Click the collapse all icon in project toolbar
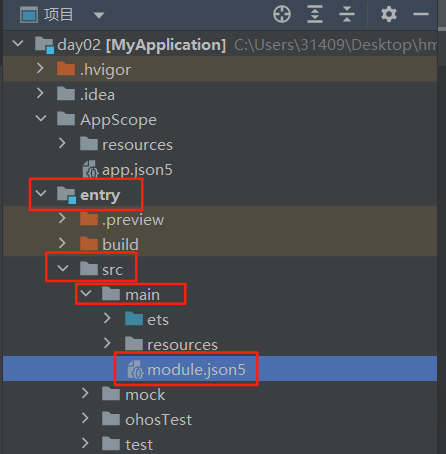 [x=347, y=14]
